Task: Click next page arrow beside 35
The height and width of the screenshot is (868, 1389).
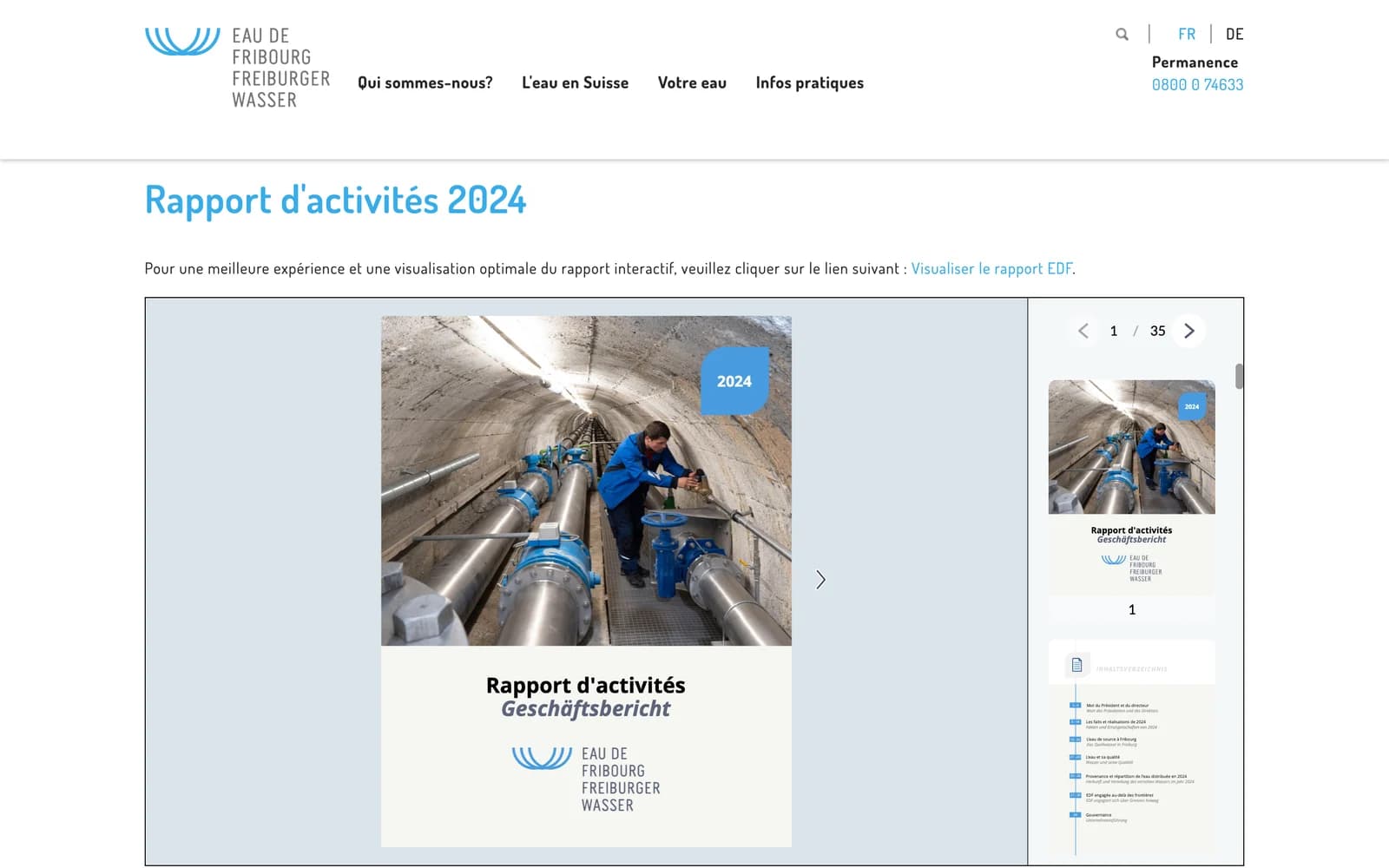Action: [1189, 331]
